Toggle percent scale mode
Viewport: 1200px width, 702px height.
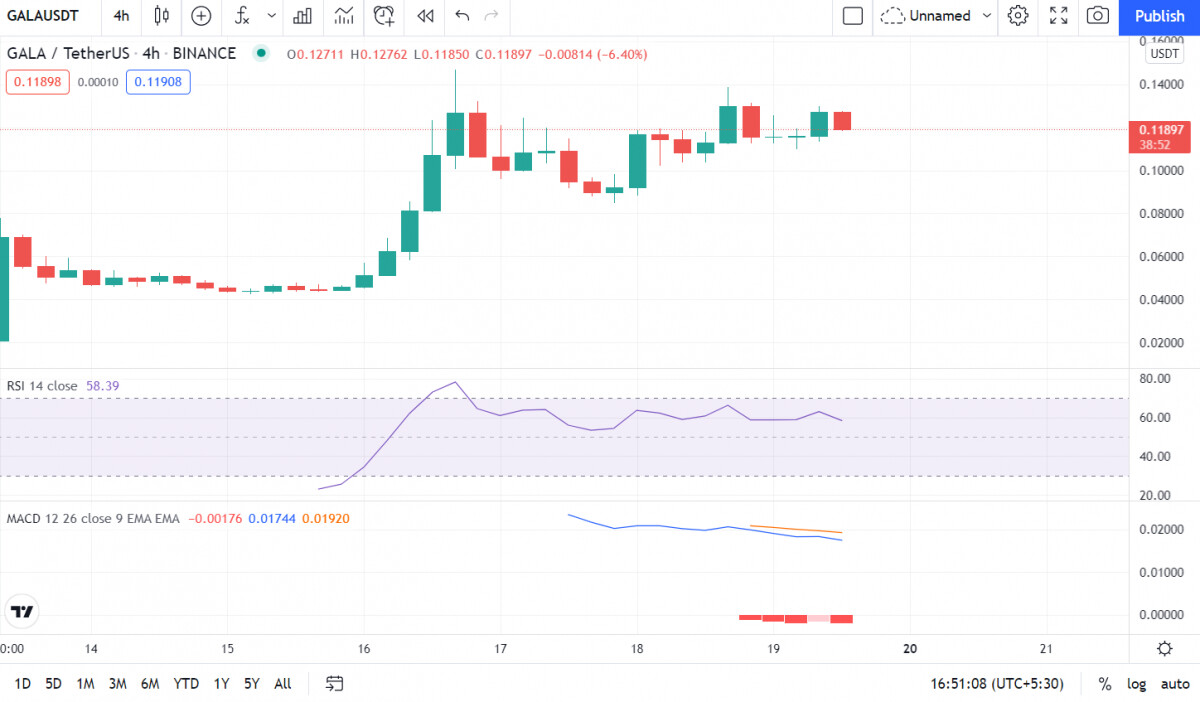pyautogui.click(x=1105, y=684)
